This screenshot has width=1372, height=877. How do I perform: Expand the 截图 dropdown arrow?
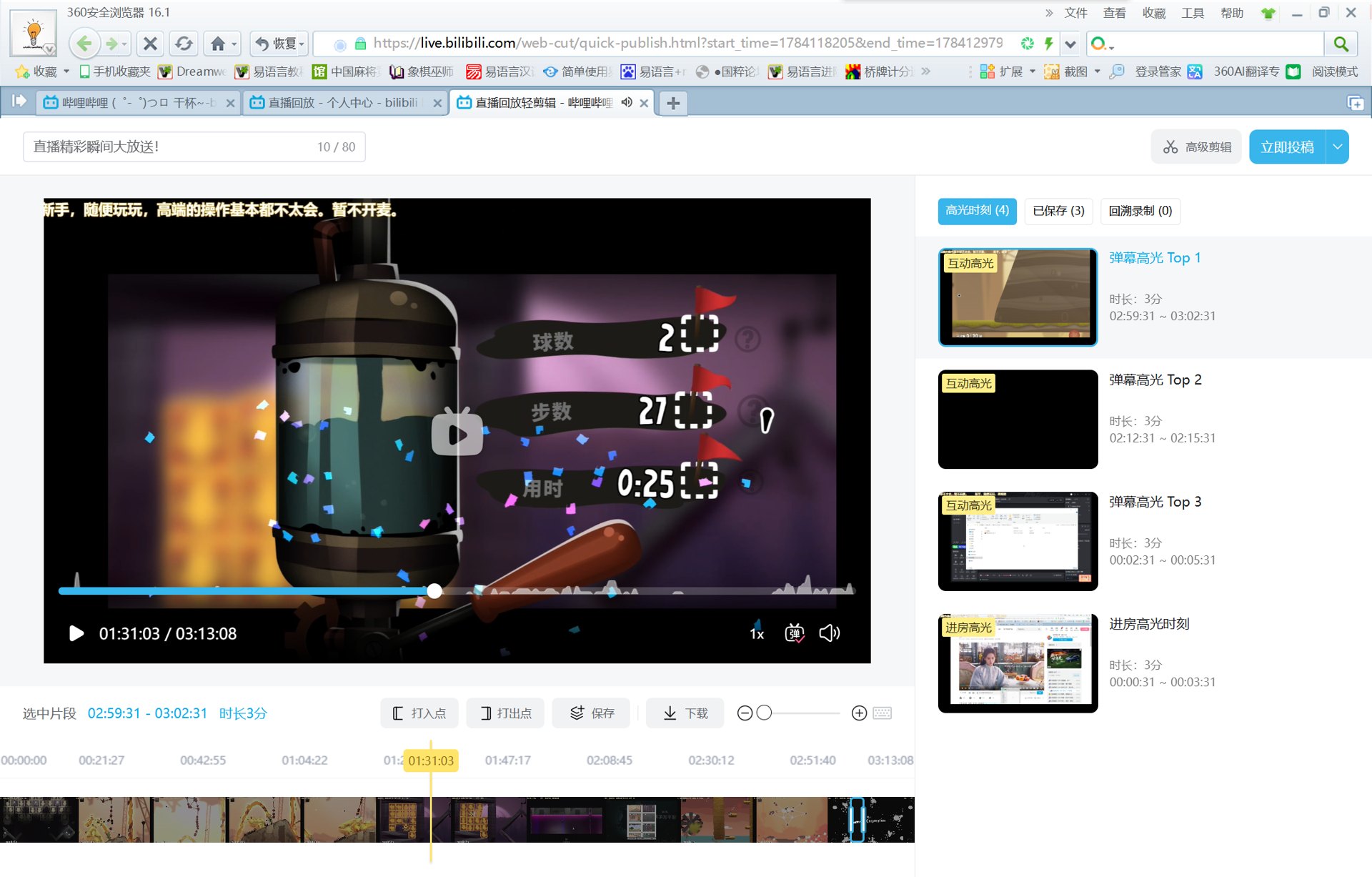coord(1097,71)
